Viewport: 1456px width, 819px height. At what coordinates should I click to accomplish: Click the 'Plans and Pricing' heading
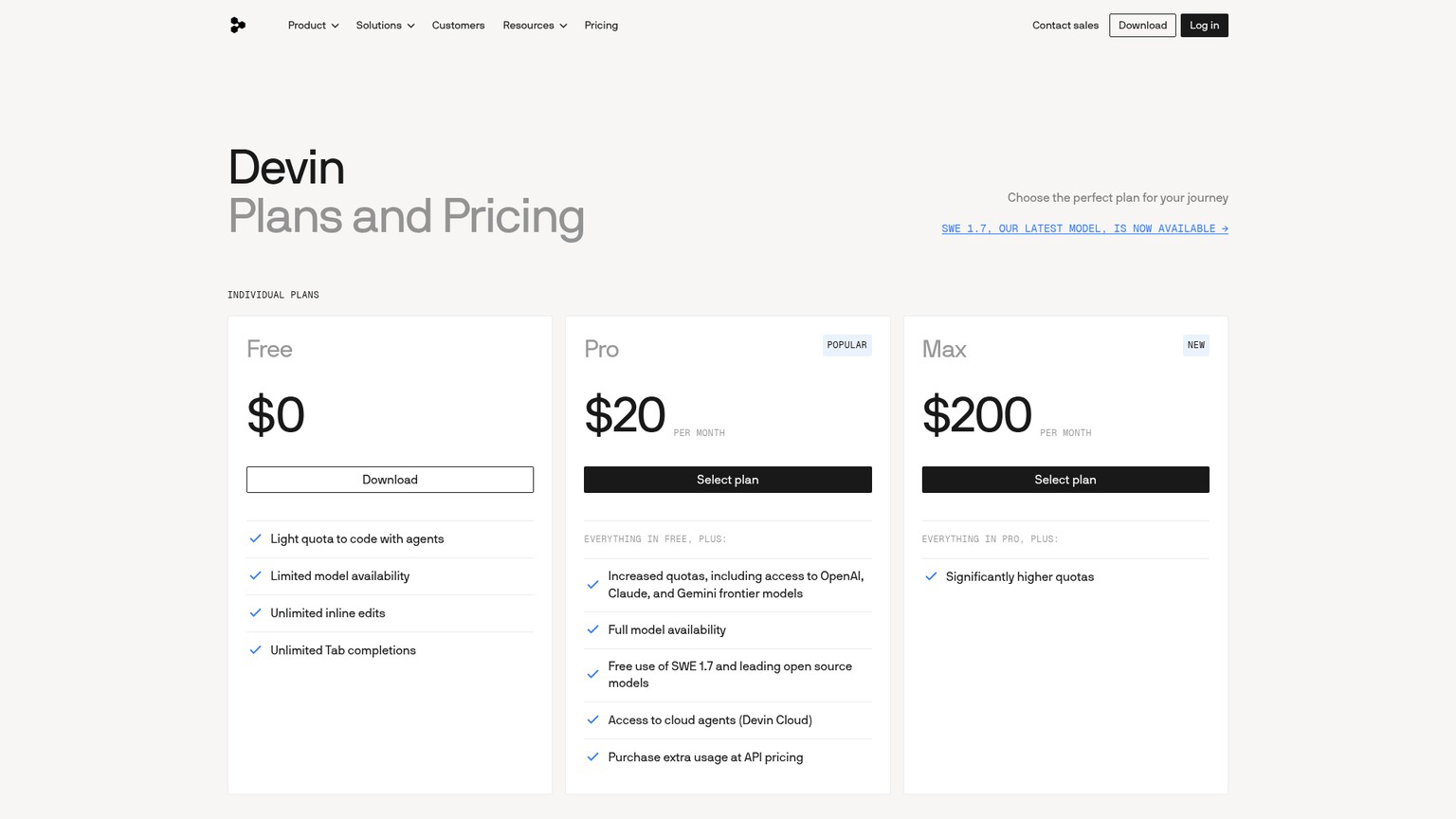[406, 216]
